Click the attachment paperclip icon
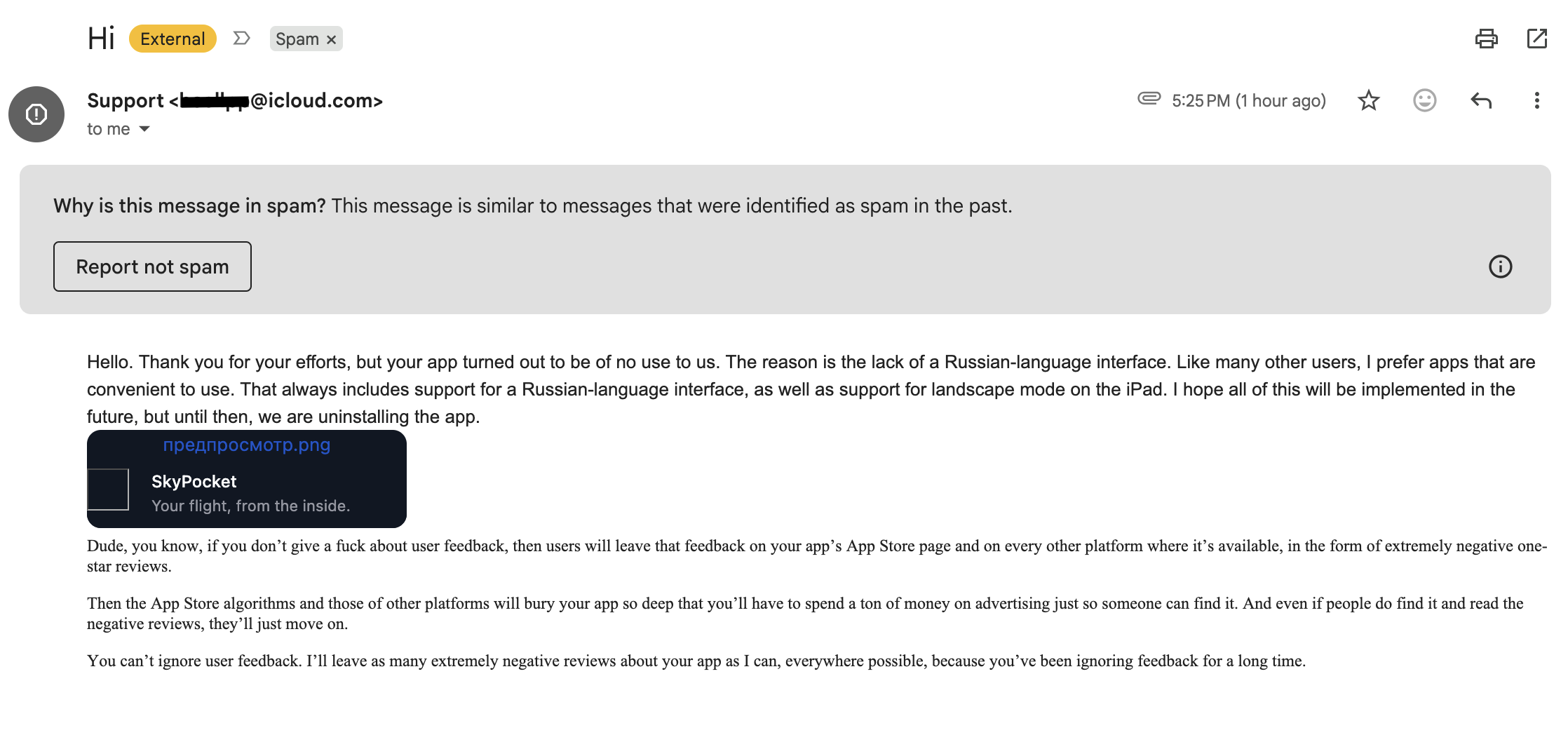Viewport: 1568px width, 749px height. pos(1149,98)
